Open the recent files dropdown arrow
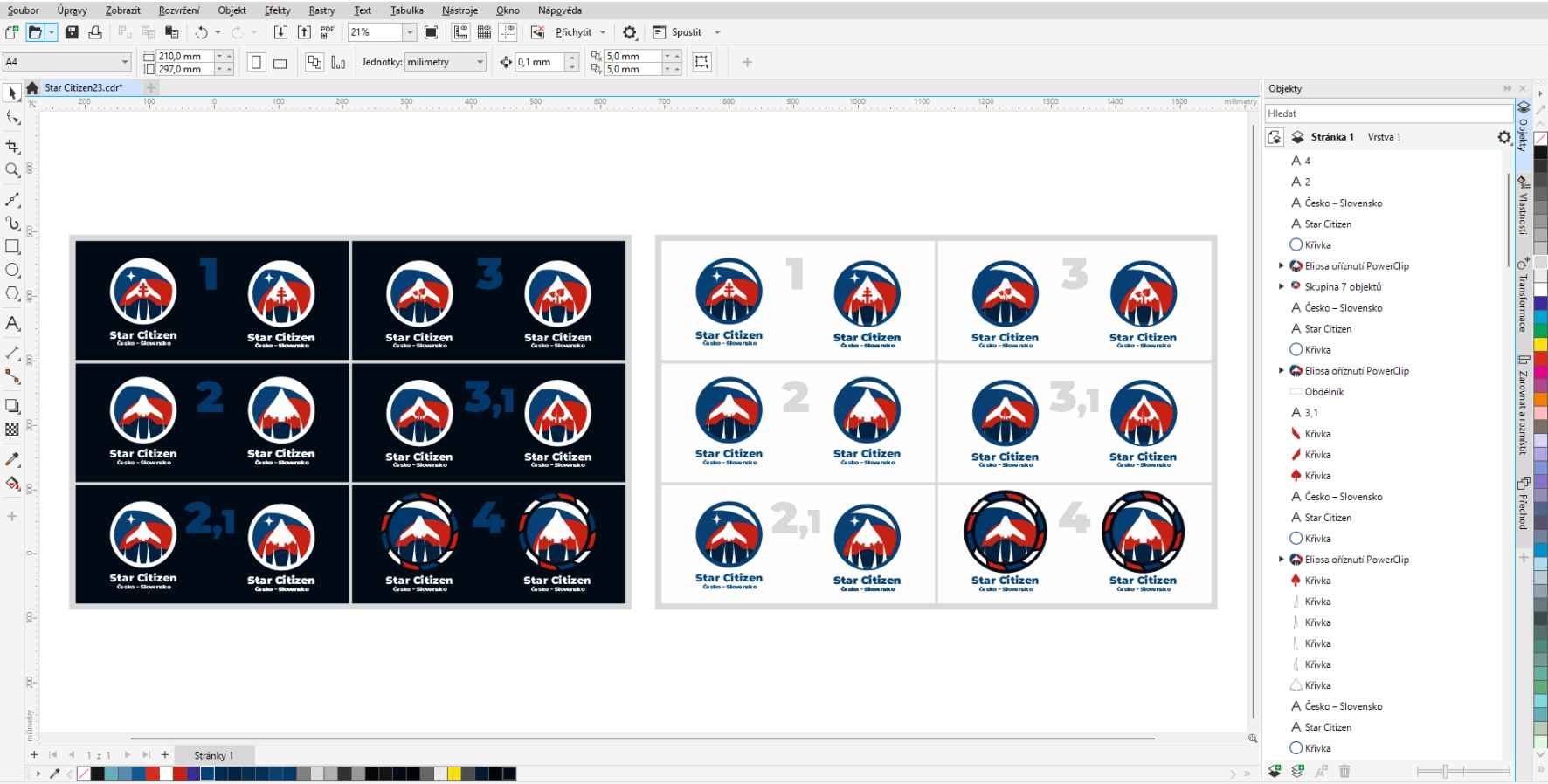Image resolution: width=1548 pixels, height=784 pixels. pyautogui.click(x=52, y=32)
